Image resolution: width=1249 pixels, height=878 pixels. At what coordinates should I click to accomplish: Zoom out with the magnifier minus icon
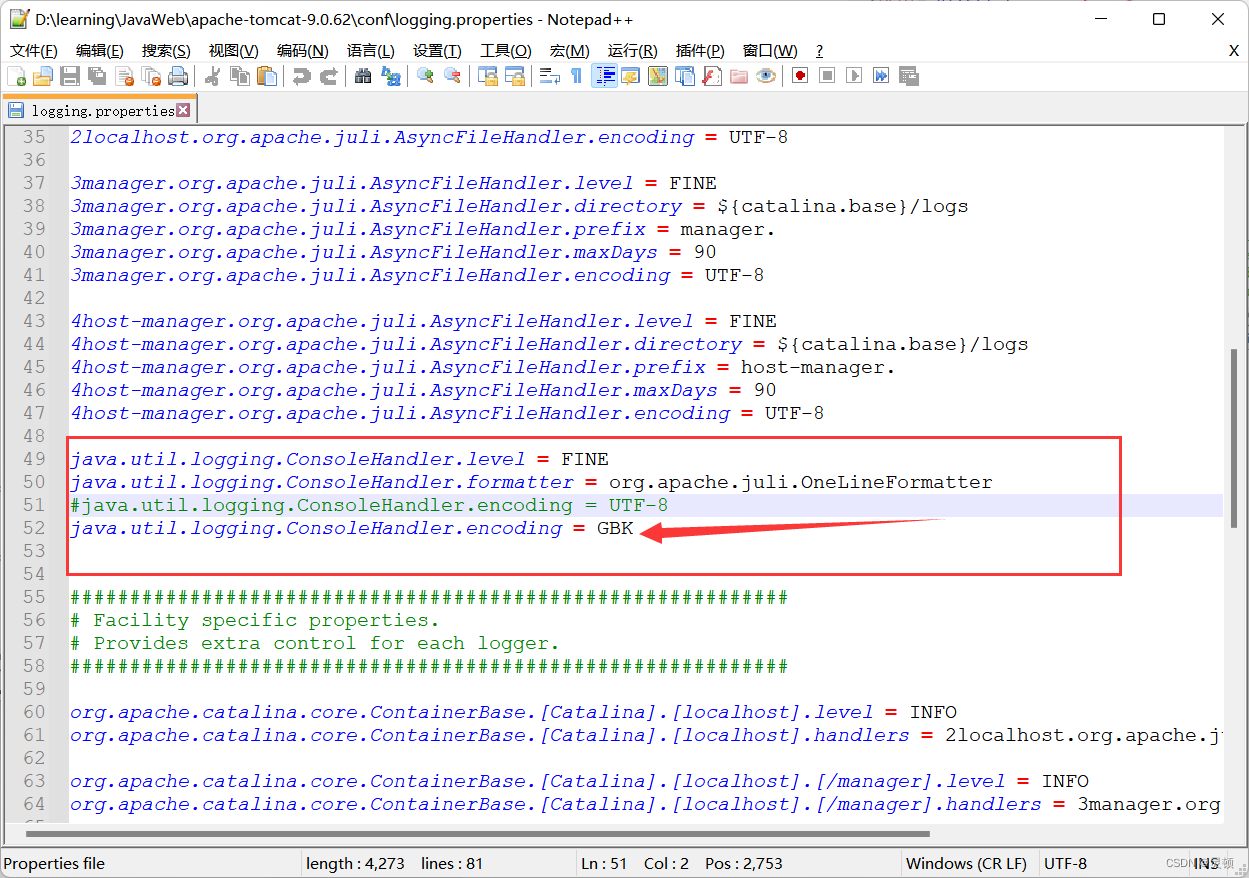click(x=452, y=76)
